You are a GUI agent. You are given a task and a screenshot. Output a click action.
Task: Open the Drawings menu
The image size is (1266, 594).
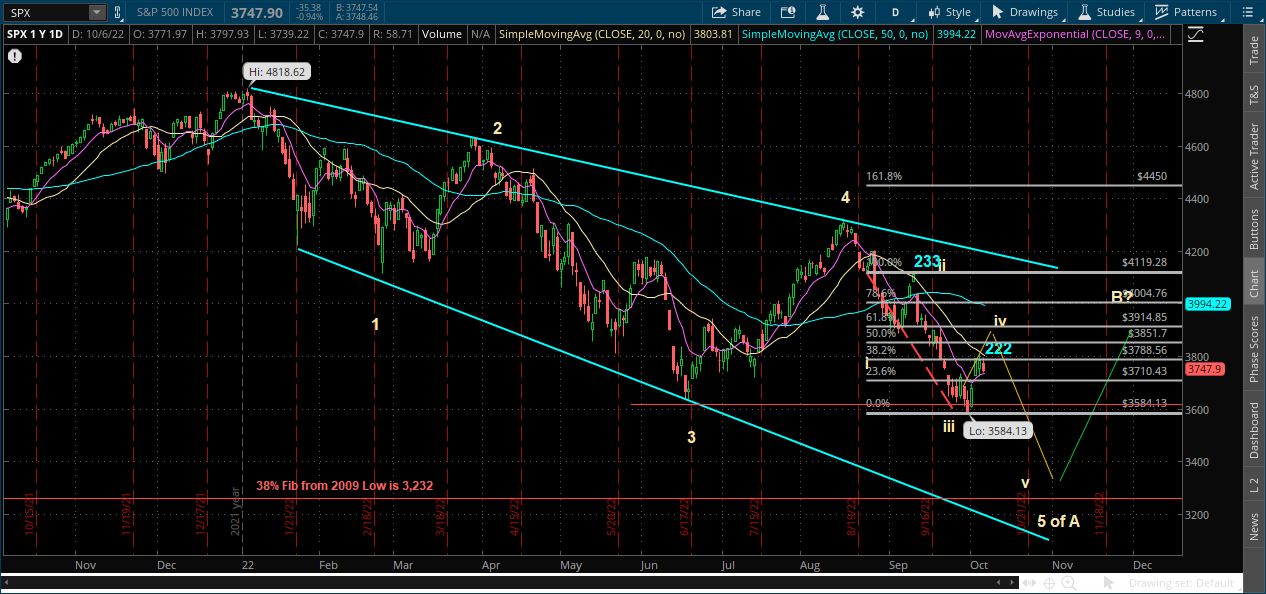tap(1025, 12)
